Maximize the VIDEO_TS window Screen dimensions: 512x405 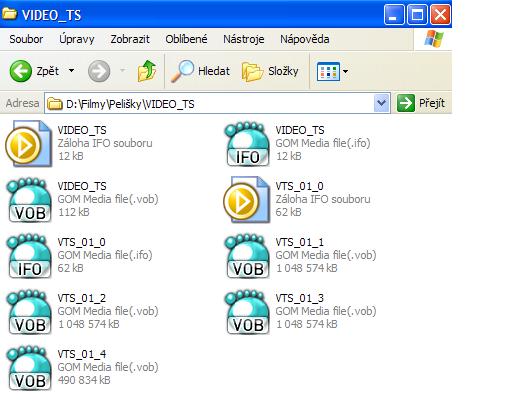[x=417, y=15]
